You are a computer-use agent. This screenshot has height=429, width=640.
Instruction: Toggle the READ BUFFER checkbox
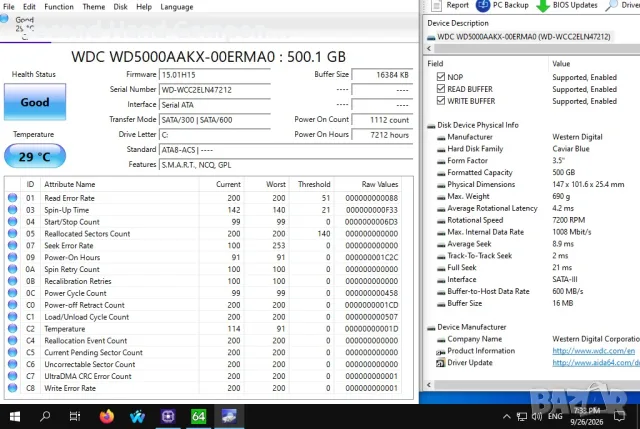pos(440,89)
